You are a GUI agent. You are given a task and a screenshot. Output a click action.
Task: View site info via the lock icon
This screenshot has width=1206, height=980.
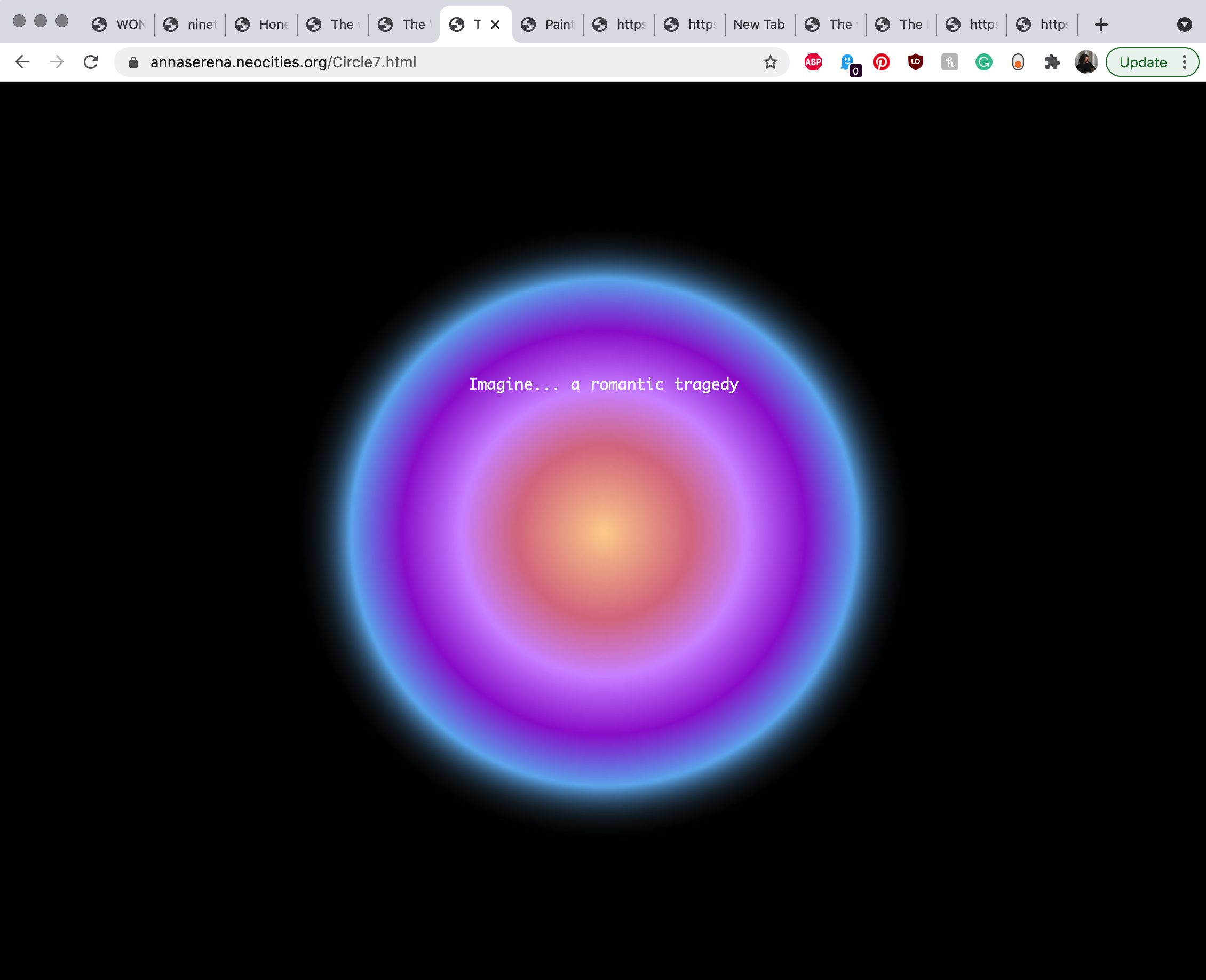click(x=133, y=62)
